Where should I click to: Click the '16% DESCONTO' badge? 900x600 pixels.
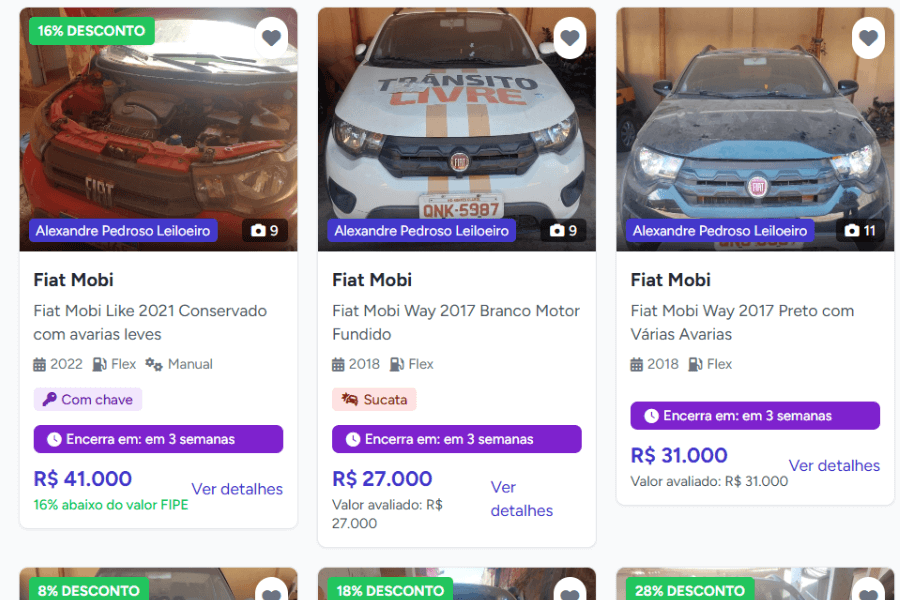[x=91, y=31]
